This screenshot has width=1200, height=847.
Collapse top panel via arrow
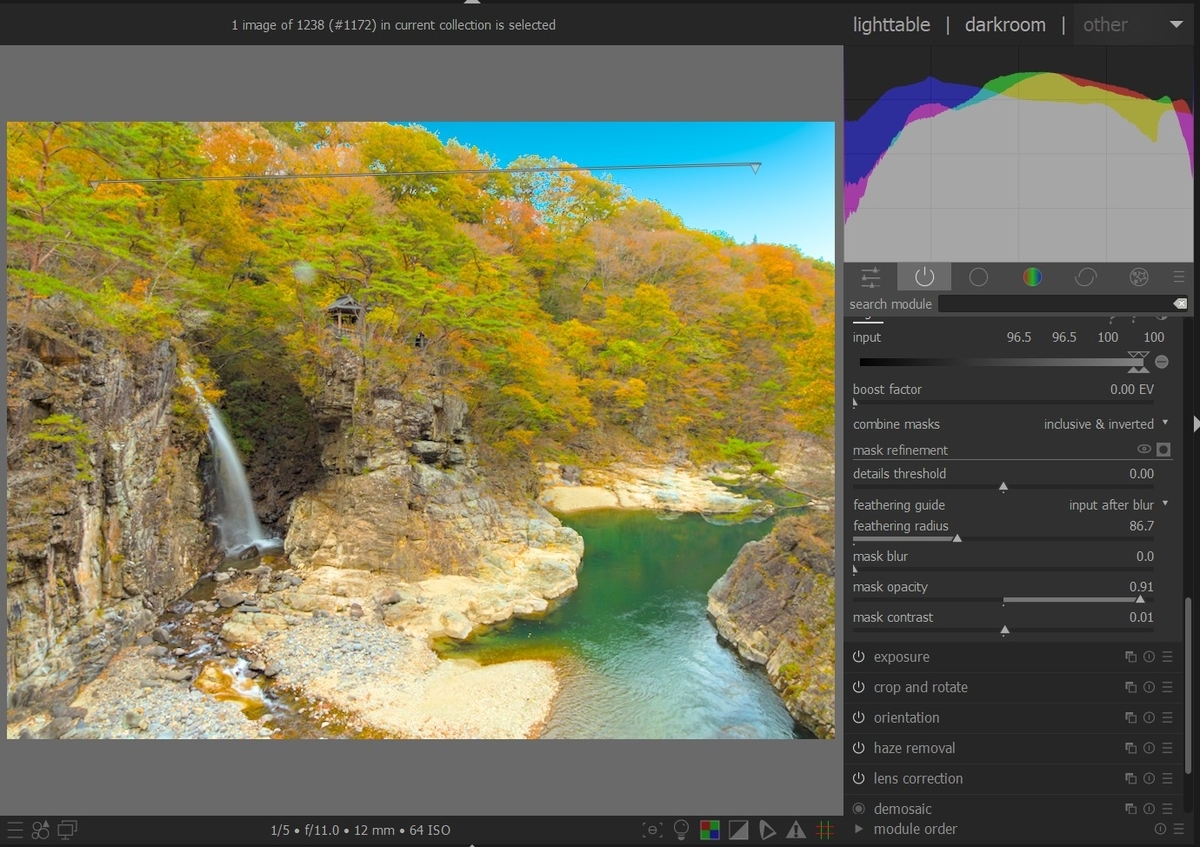click(x=472, y=2)
